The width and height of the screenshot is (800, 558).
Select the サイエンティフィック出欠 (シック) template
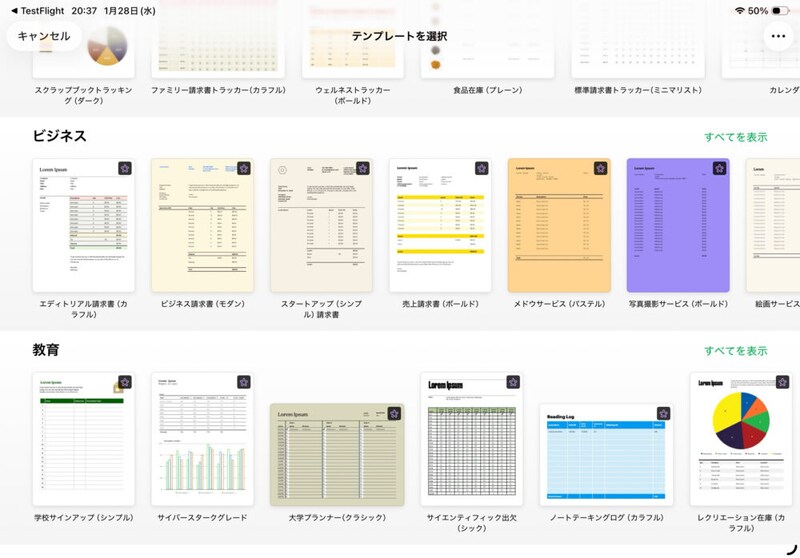click(x=472, y=439)
